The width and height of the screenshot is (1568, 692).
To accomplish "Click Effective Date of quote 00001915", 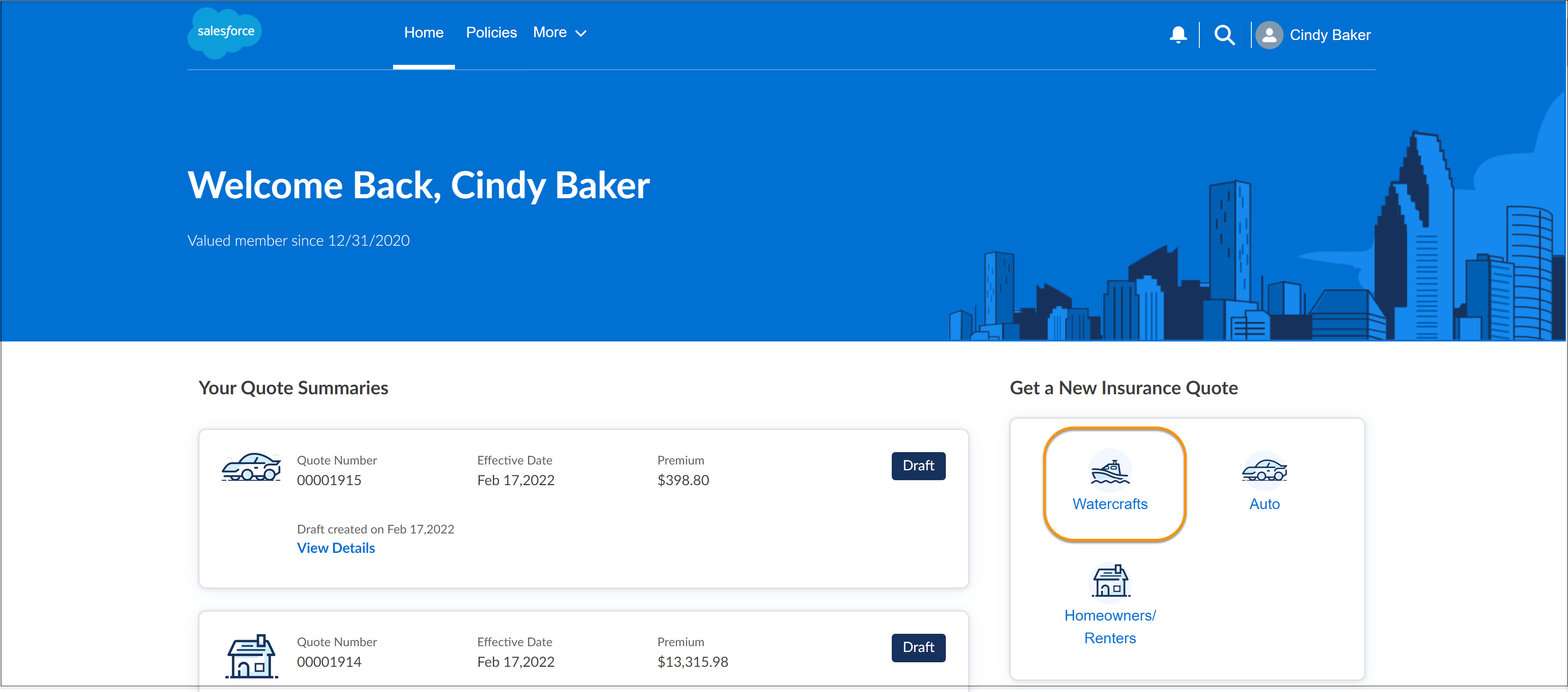I will click(x=516, y=480).
